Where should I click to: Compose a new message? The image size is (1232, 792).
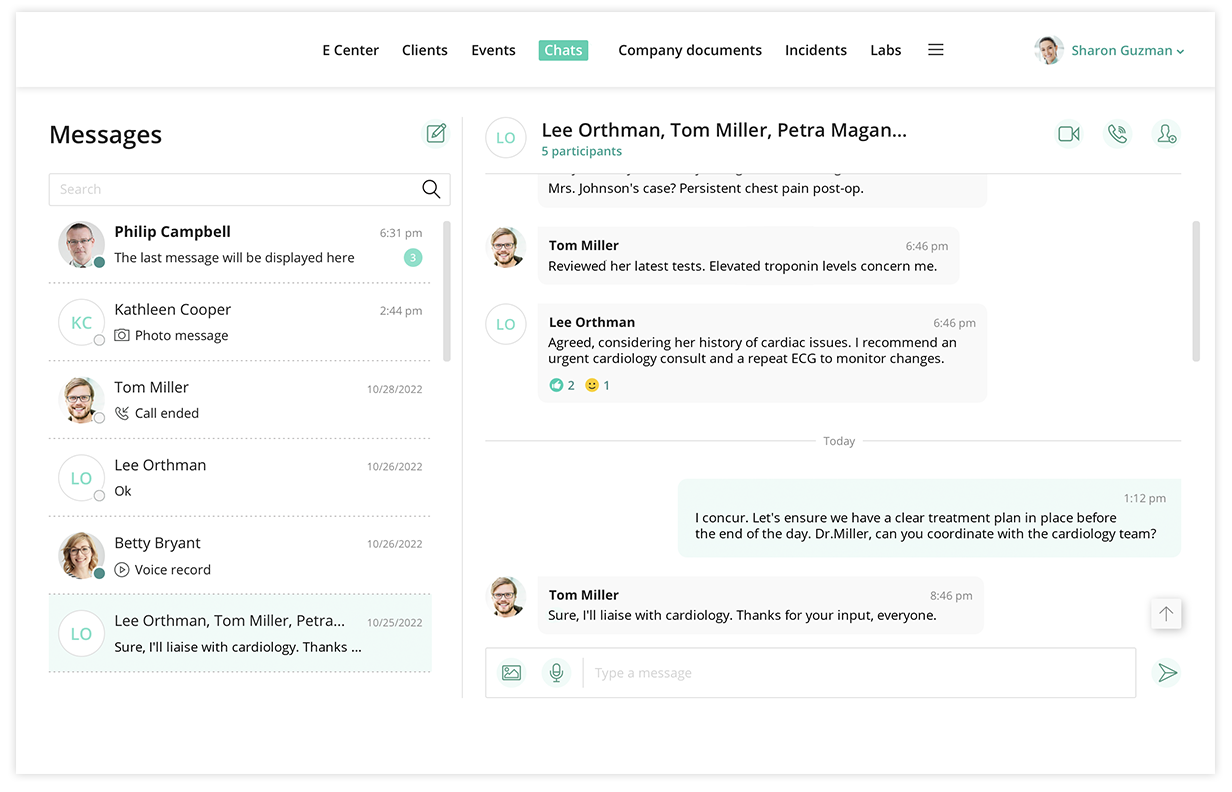(436, 134)
